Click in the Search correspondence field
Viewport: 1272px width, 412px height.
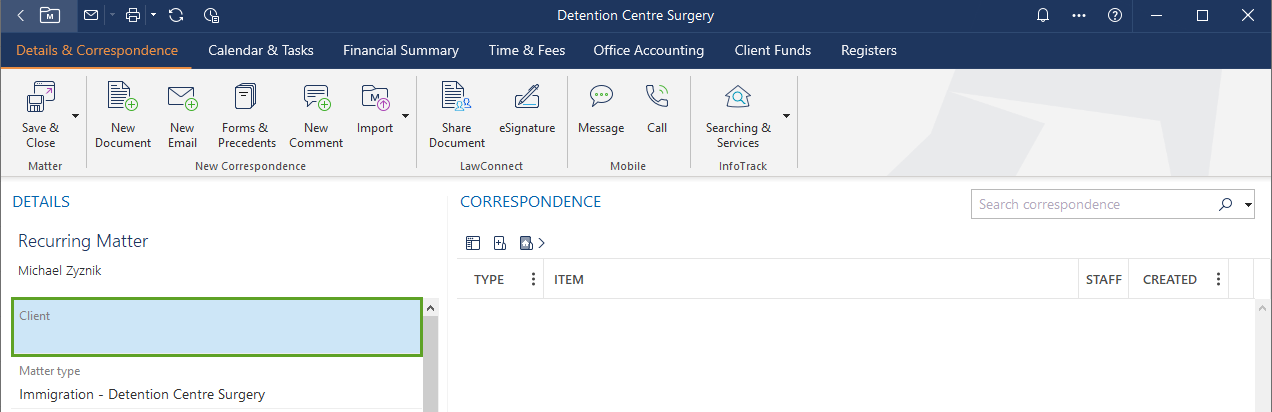coord(1090,204)
